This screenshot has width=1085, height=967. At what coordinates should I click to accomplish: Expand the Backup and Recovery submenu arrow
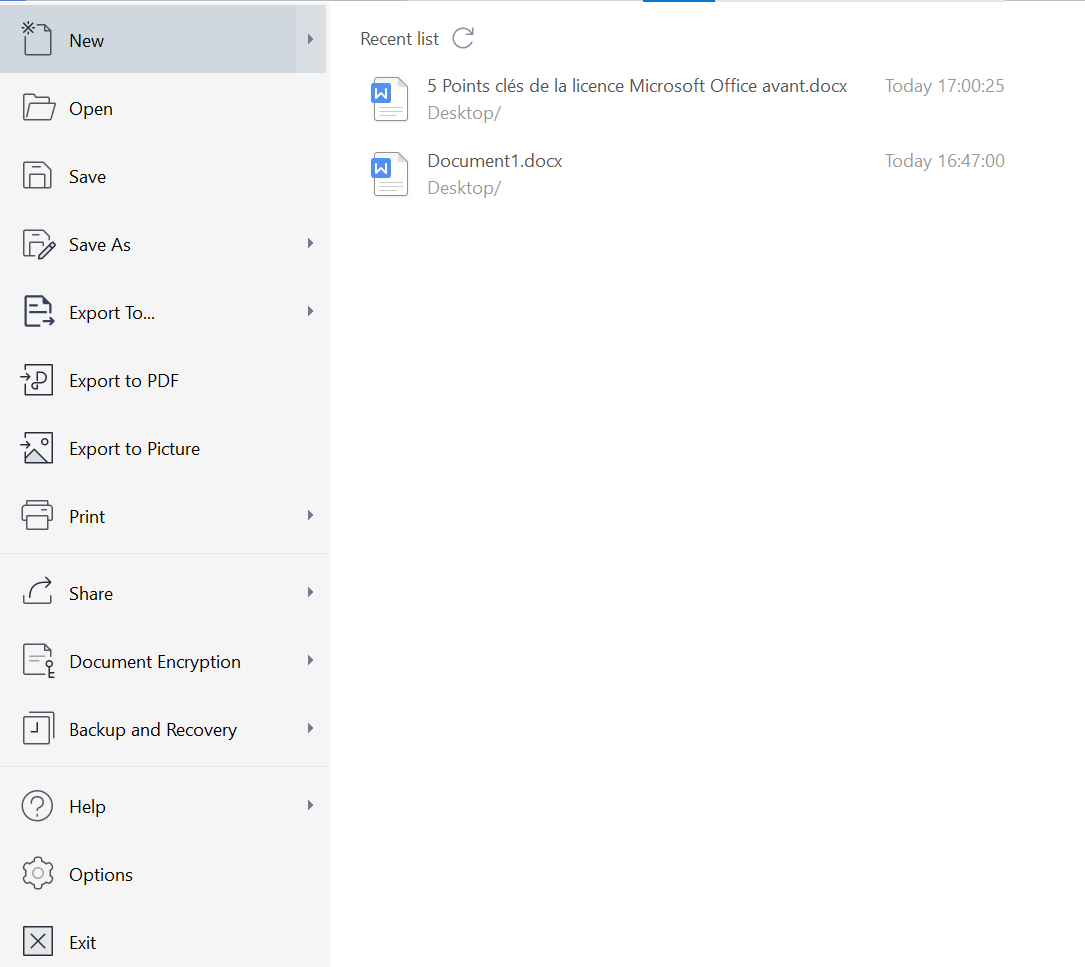click(311, 728)
